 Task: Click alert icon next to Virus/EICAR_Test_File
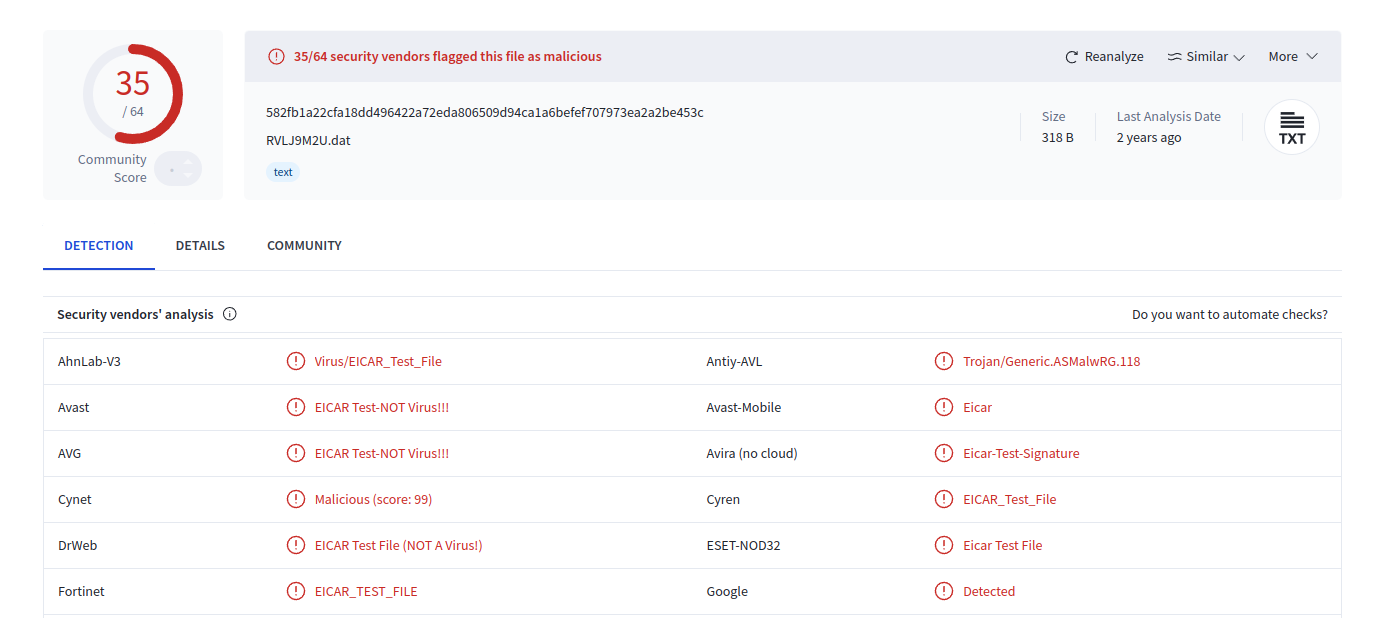point(296,361)
